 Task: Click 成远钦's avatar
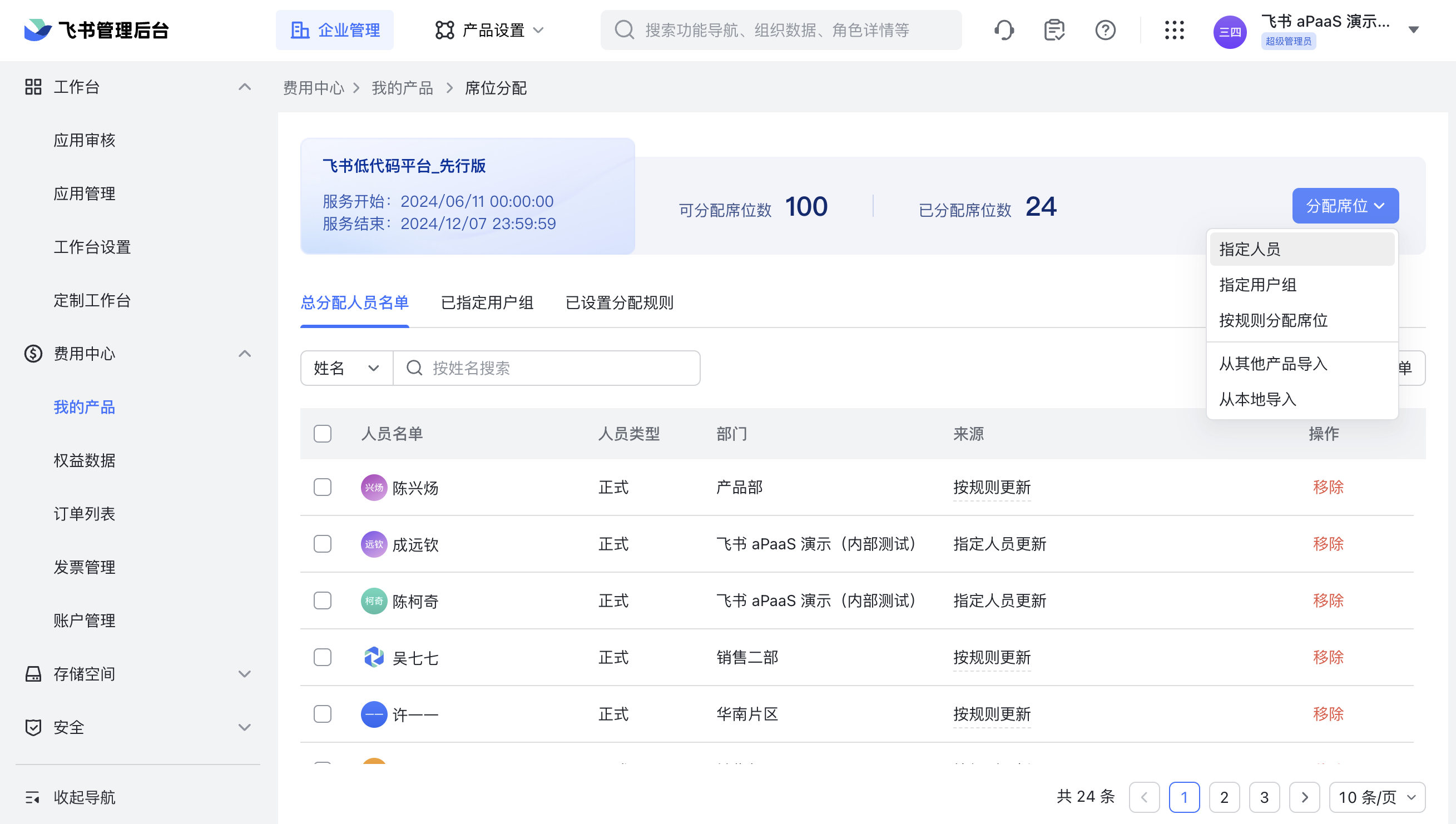tap(374, 544)
